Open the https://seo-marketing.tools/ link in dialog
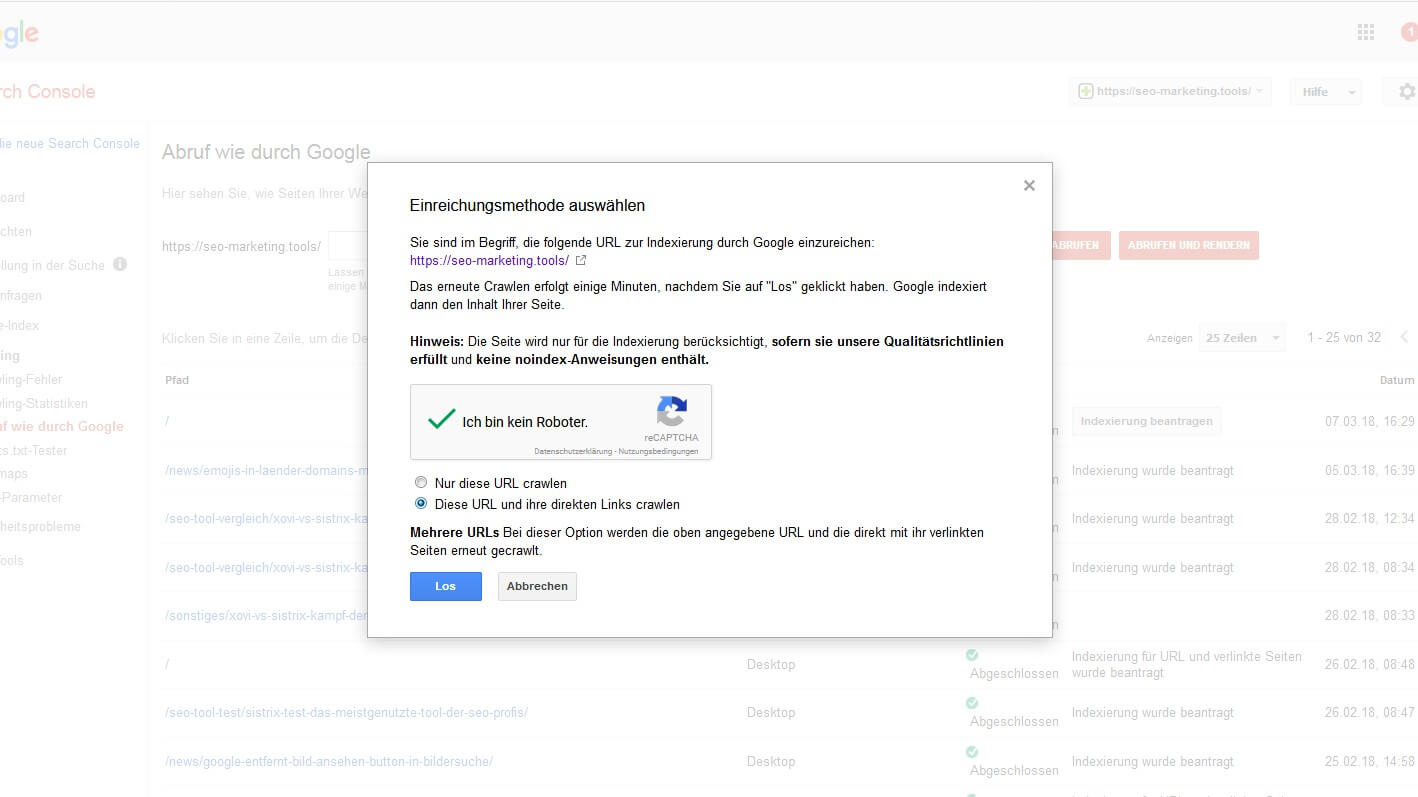This screenshot has width=1418, height=797. 489,261
